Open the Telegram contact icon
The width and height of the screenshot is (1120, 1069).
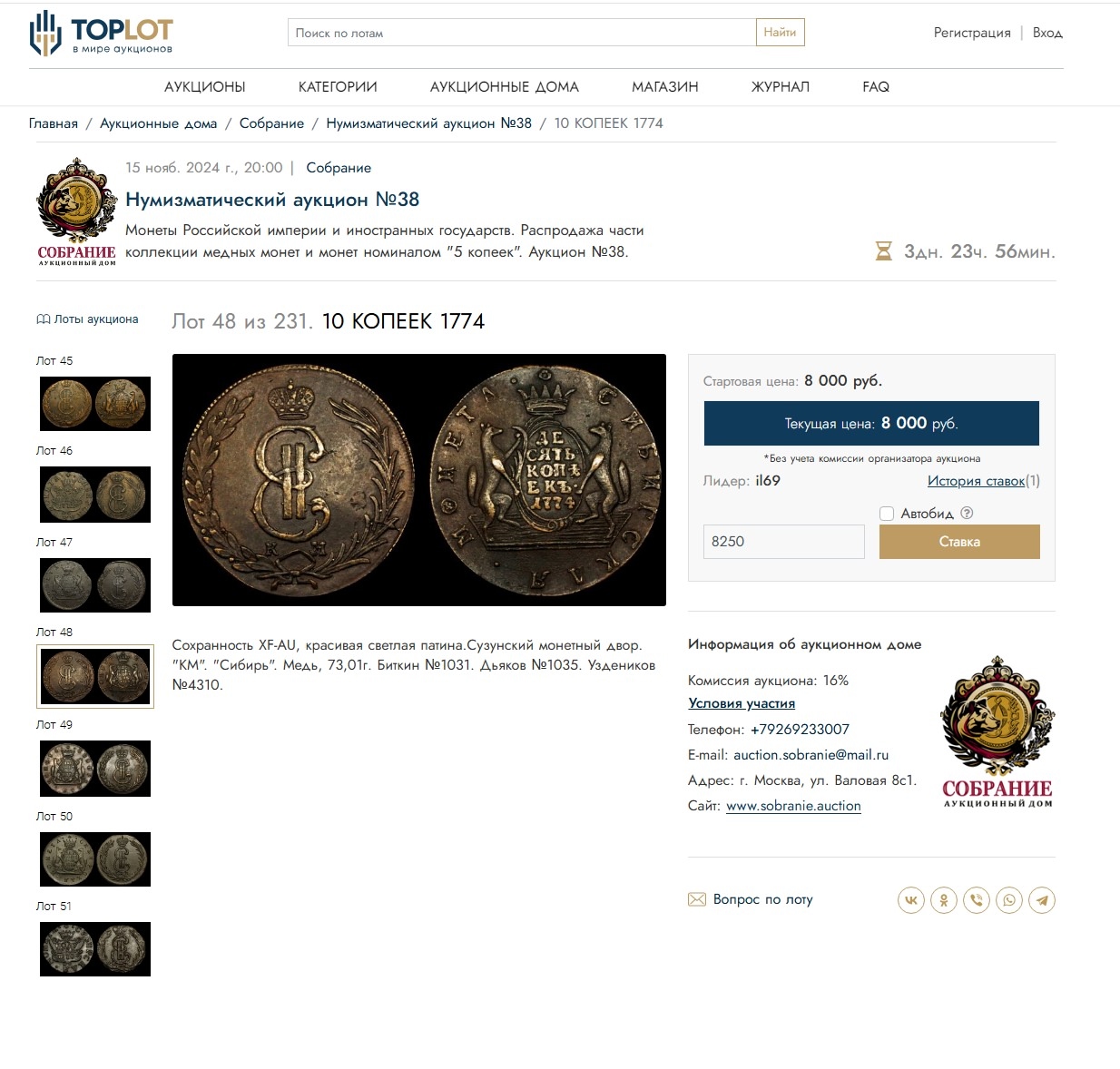(x=1042, y=900)
